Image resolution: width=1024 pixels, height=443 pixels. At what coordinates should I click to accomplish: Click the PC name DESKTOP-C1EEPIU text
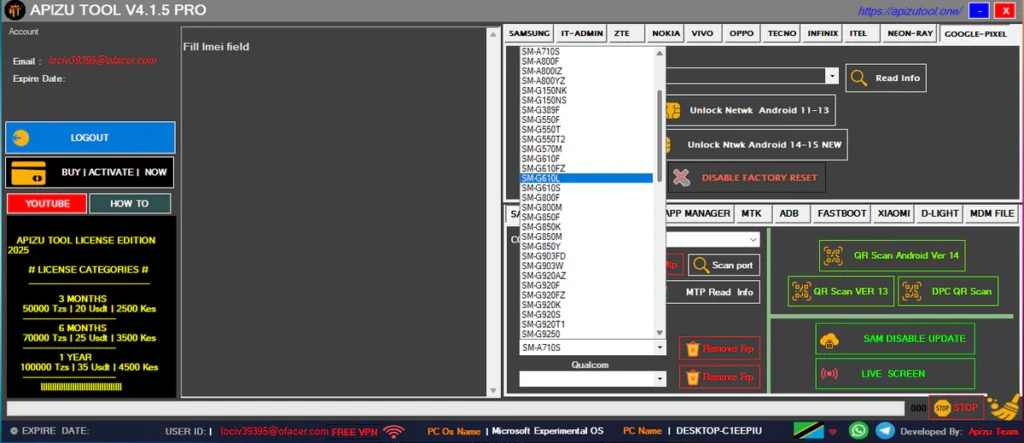(719, 431)
